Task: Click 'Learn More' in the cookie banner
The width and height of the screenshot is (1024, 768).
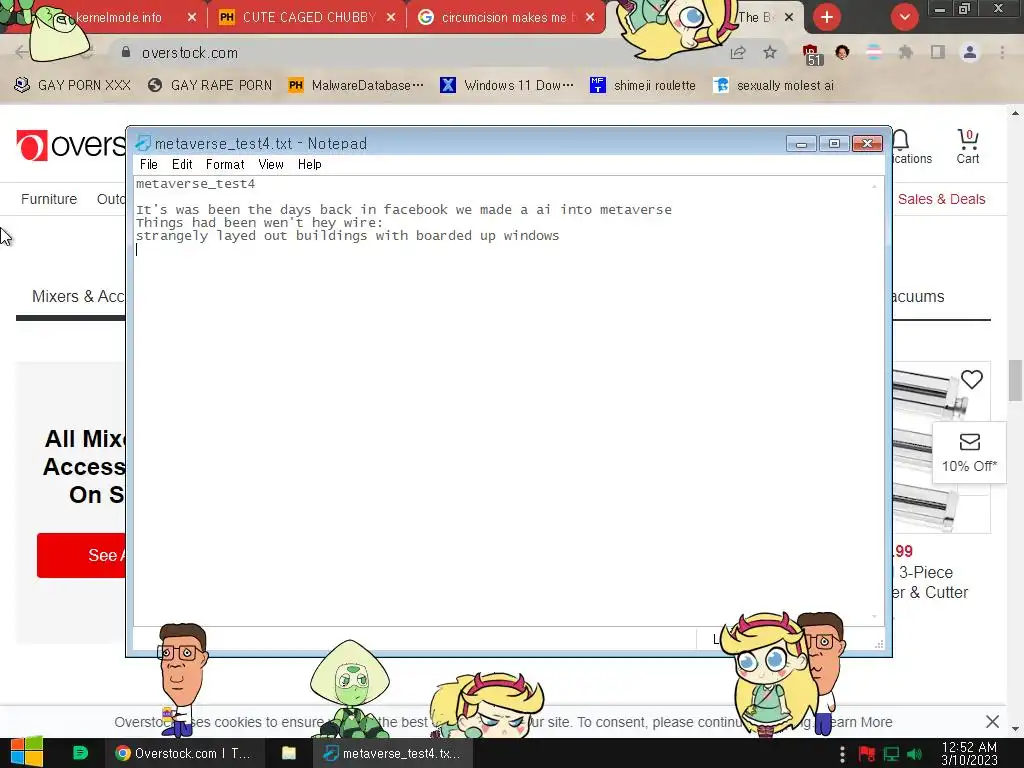Action: pos(860,722)
